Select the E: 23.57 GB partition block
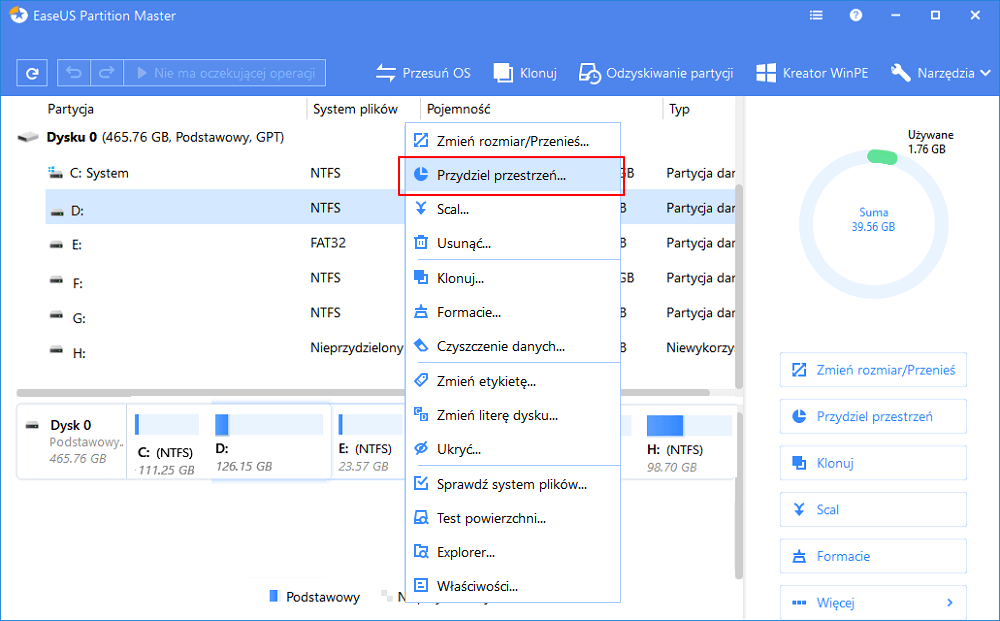1000x621 pixels. 369,441
